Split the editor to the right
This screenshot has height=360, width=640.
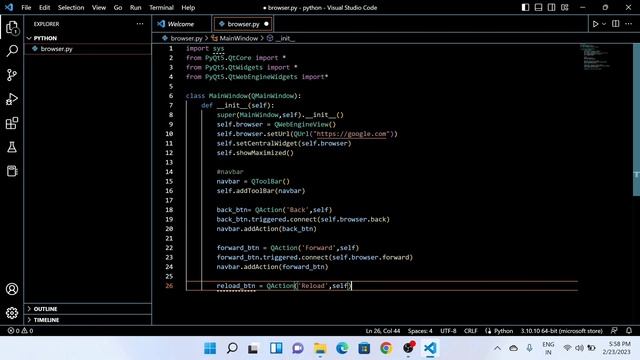616,24
